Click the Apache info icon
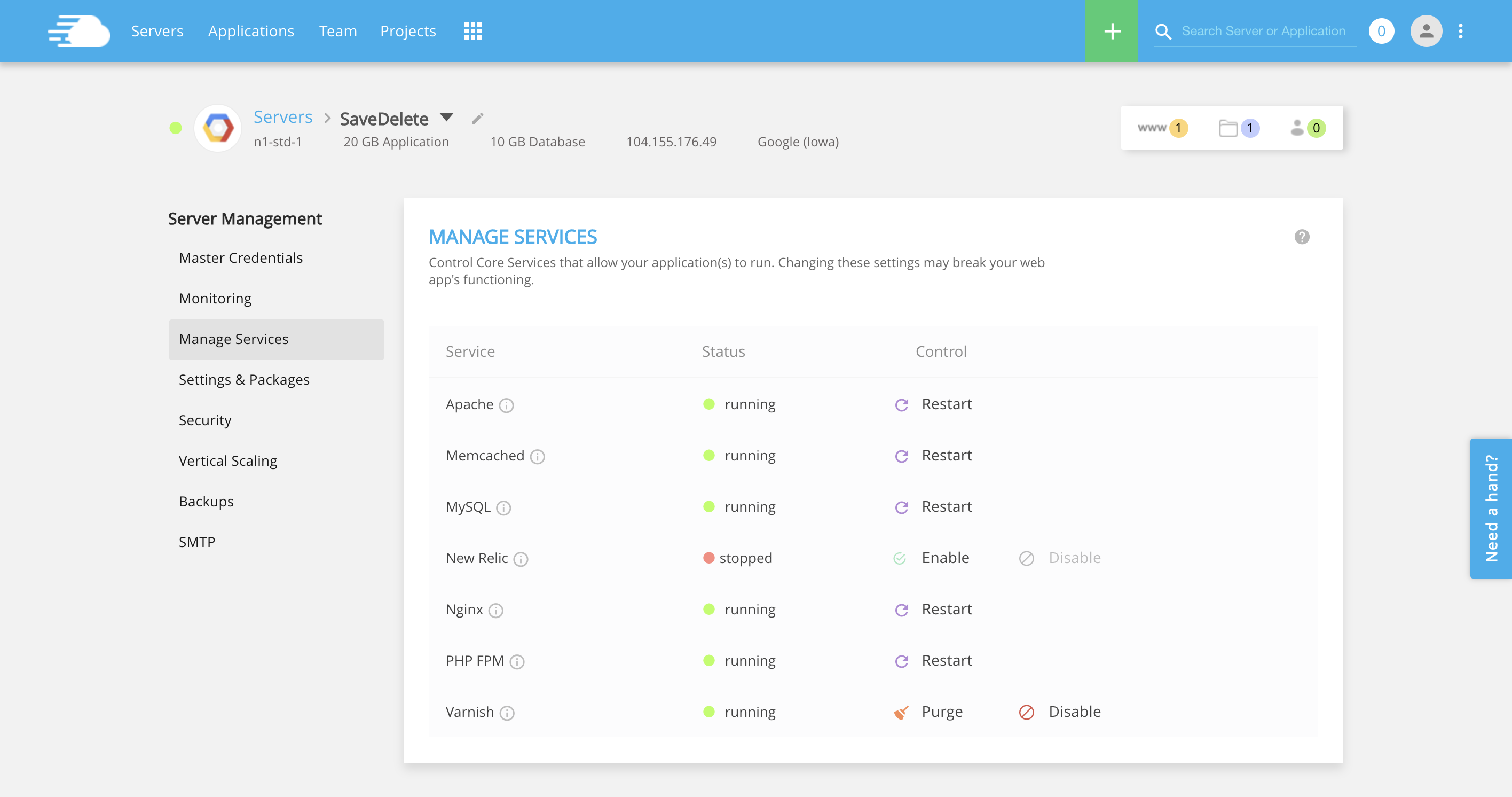1512x797 pixels. 506,405
